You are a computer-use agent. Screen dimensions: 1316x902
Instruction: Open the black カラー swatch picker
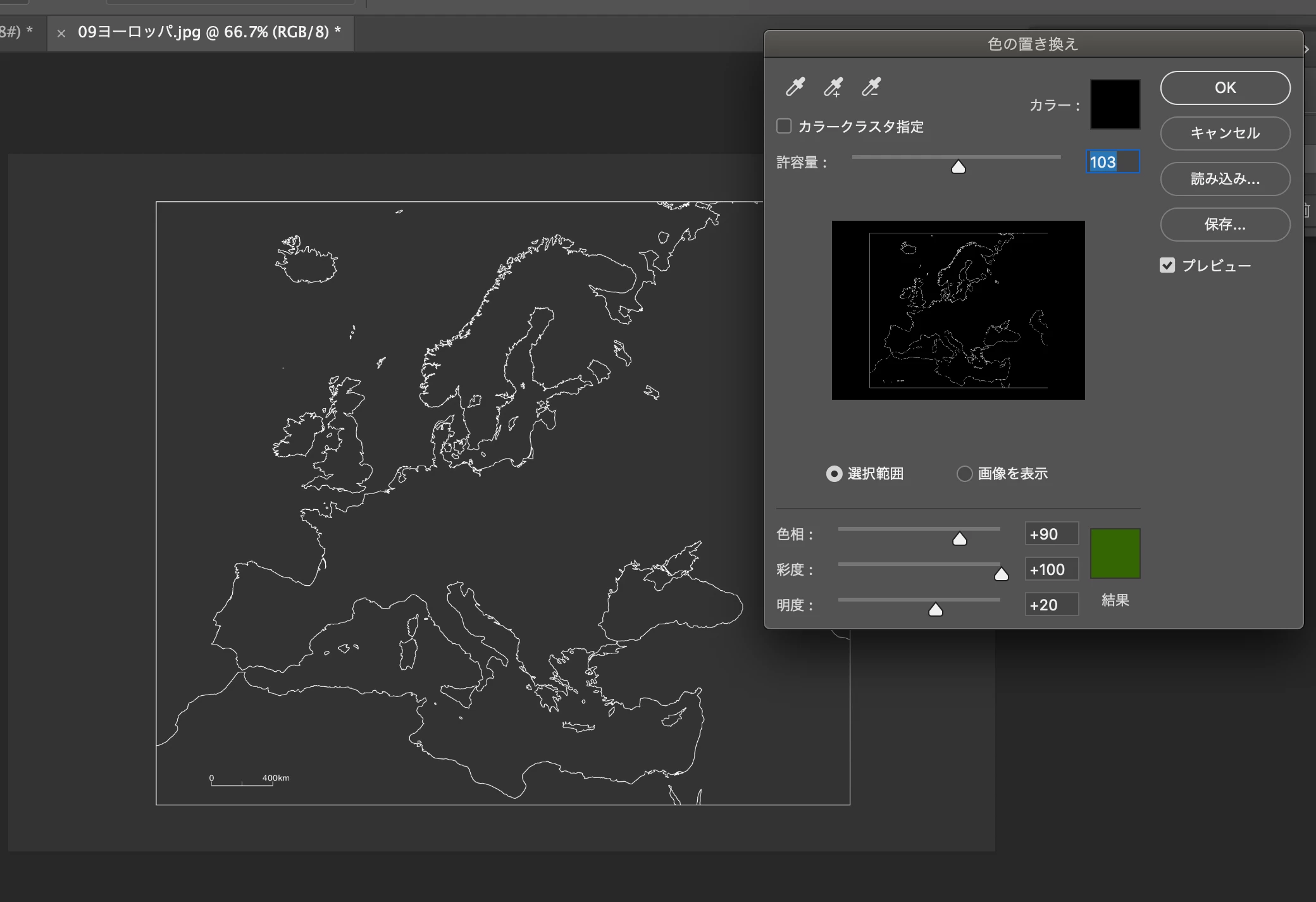pos(1115,104)
